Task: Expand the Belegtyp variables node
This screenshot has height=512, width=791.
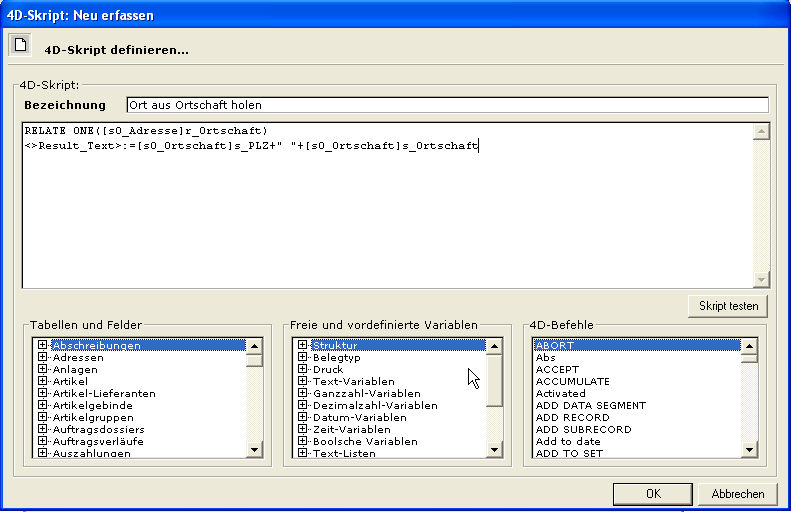Action: tap(303, 358)
